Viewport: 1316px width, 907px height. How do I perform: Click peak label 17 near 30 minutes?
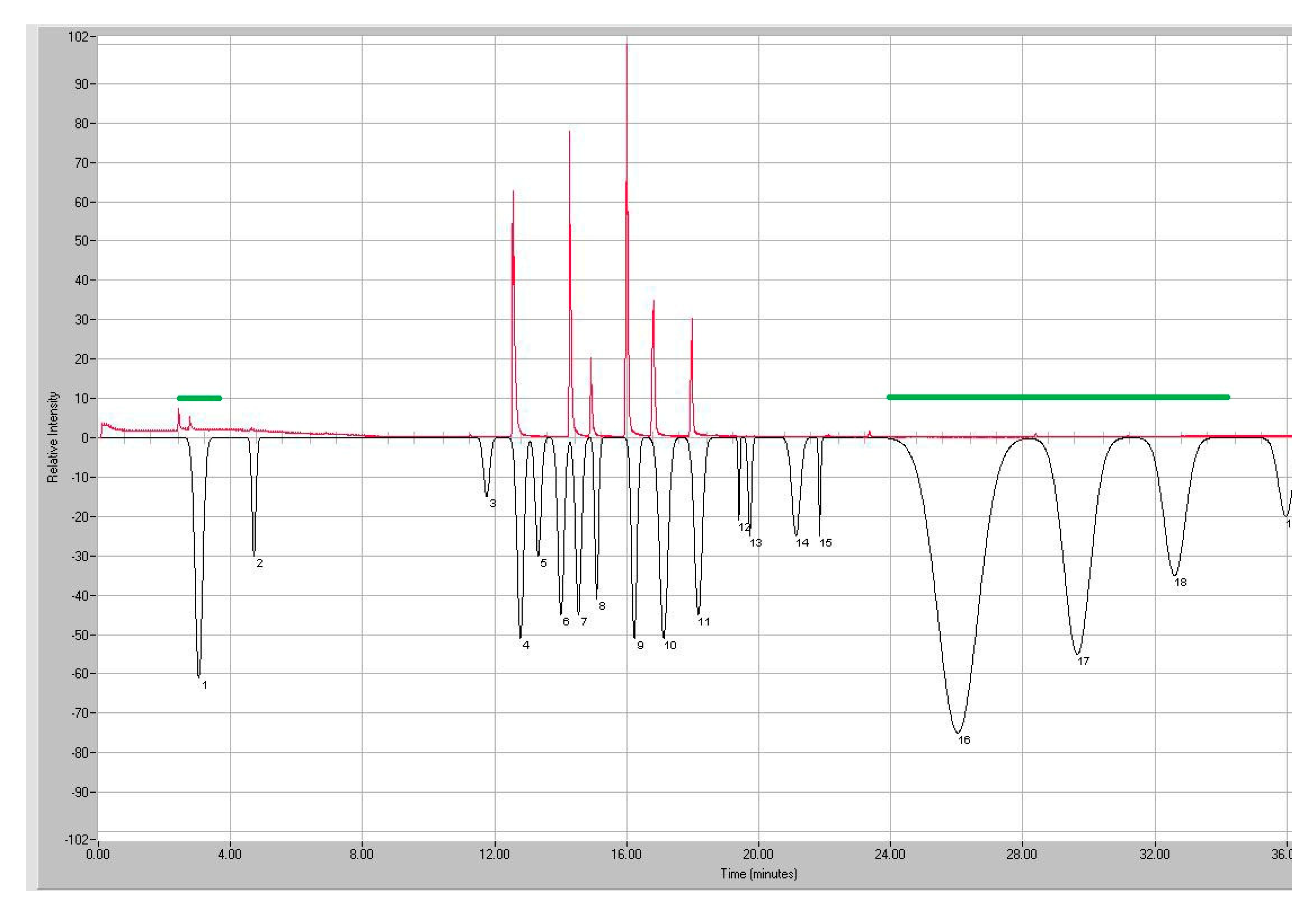click(x=1083, y=661)
